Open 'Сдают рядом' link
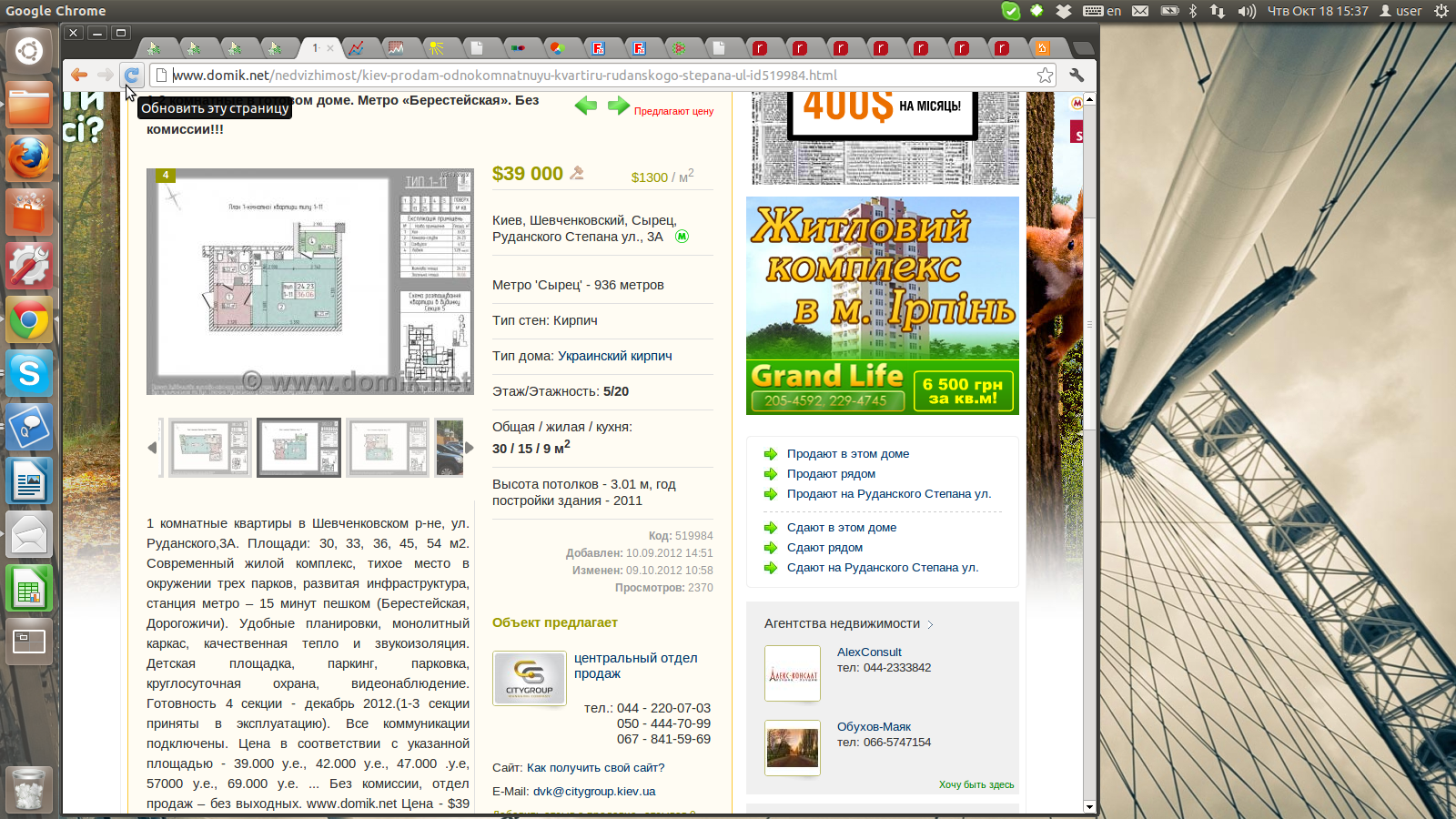This screenshot has width=1456, height=819. coord(824,548)
